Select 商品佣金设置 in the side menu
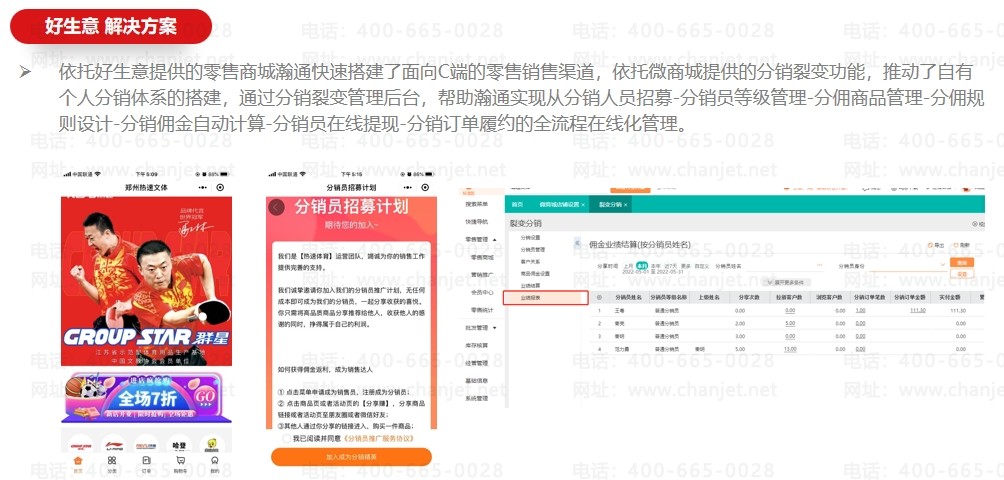The width and height of the screenshot is (1004, 480). click(x=535, y=273)
